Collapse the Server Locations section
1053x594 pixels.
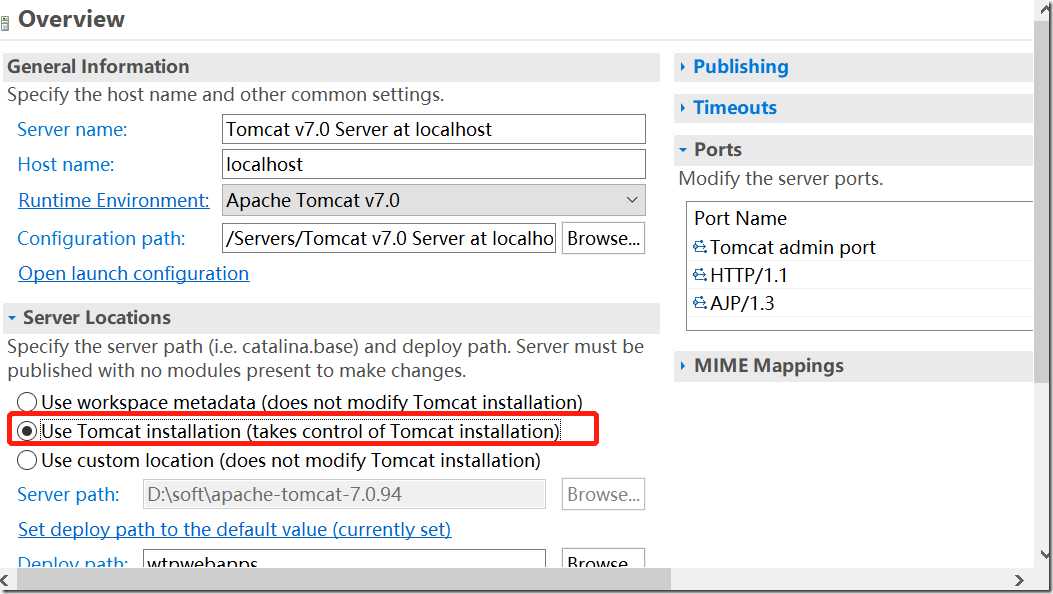point(11,317)
